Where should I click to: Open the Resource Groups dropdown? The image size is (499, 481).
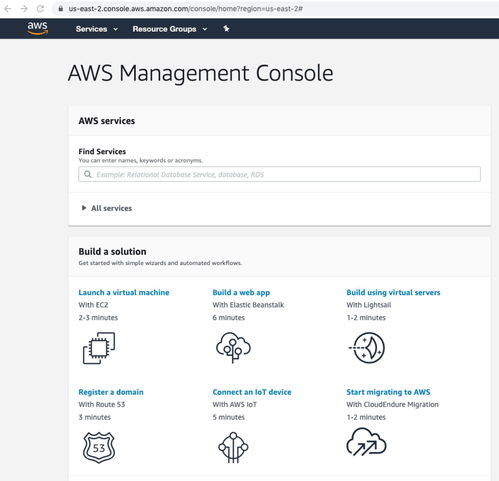pyautogui.click(x=170, y=29)
